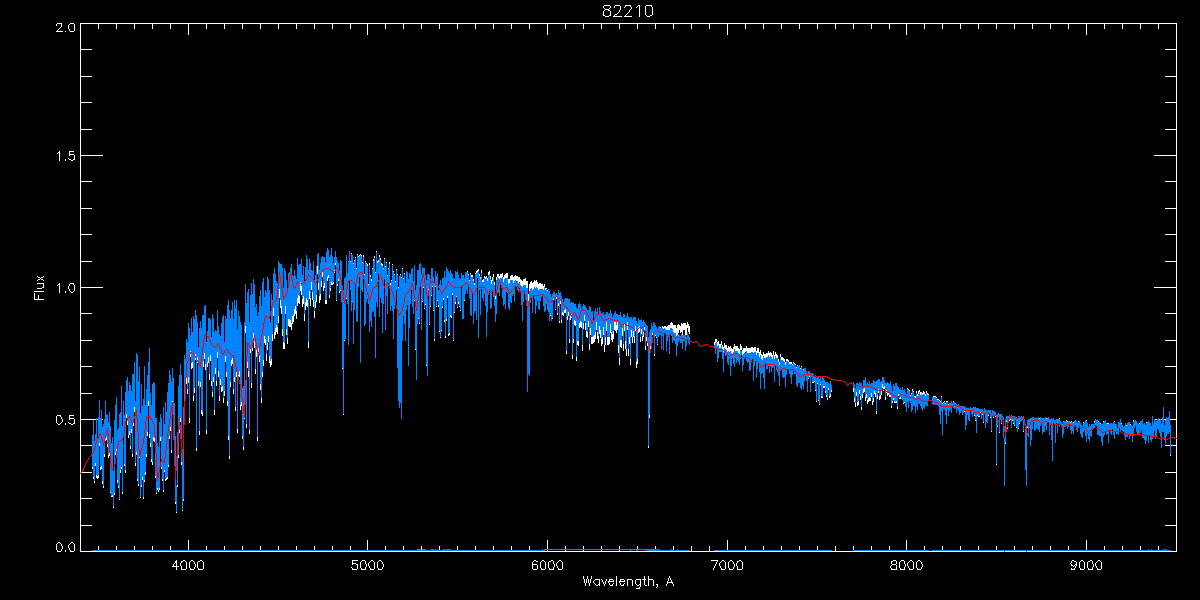Click the 5000 wavelength tick label
The image size is (1200, 600).
[367, 563]
